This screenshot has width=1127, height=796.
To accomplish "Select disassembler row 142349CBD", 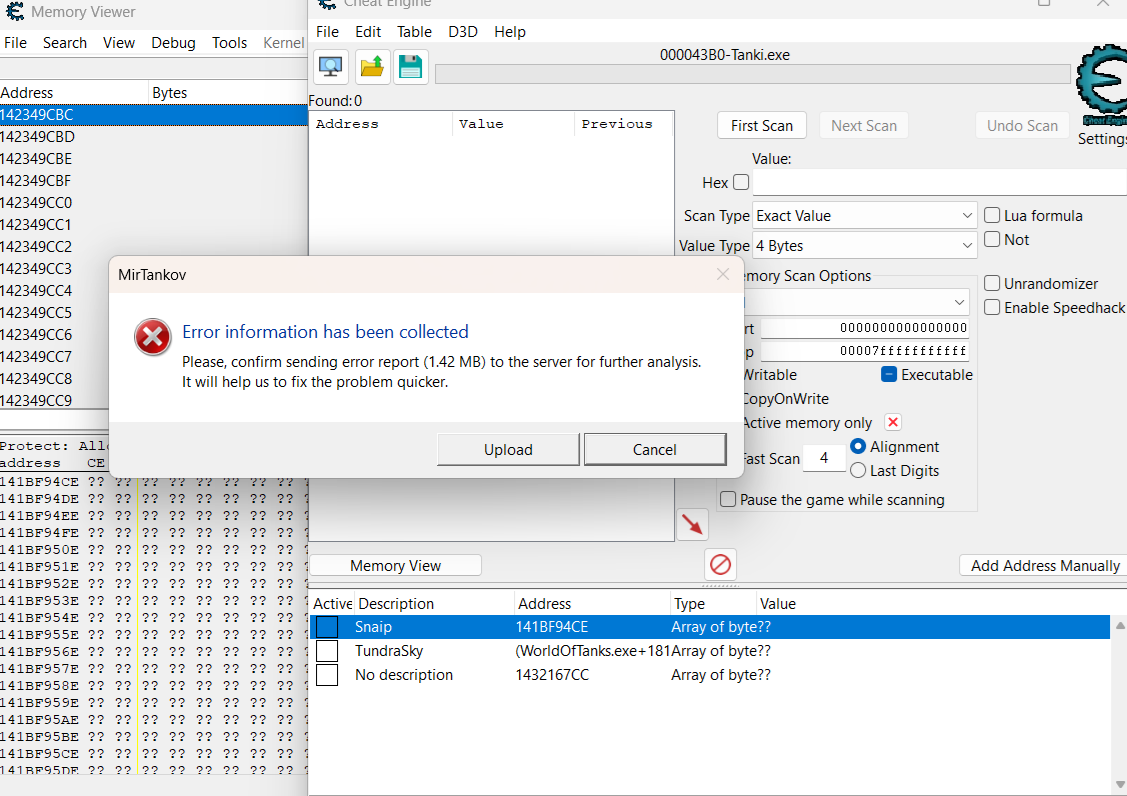I will click(x=154, y=137).
